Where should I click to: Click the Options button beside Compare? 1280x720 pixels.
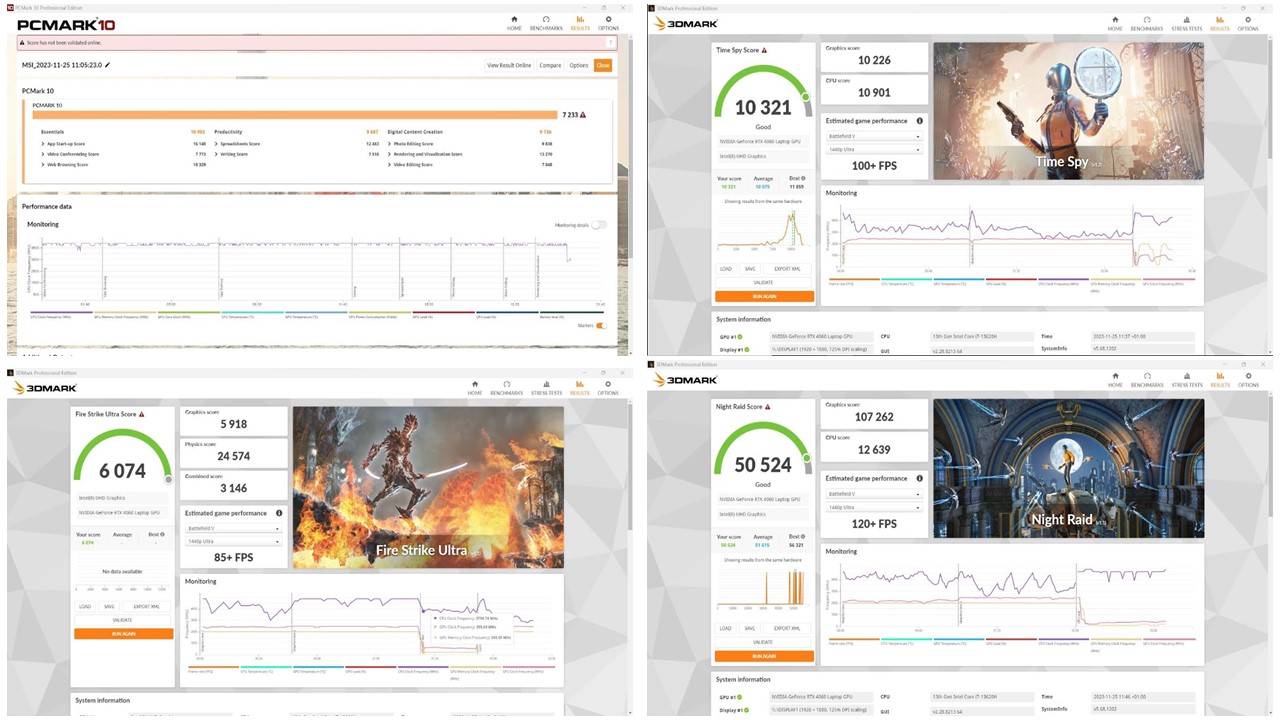(579, 65)
